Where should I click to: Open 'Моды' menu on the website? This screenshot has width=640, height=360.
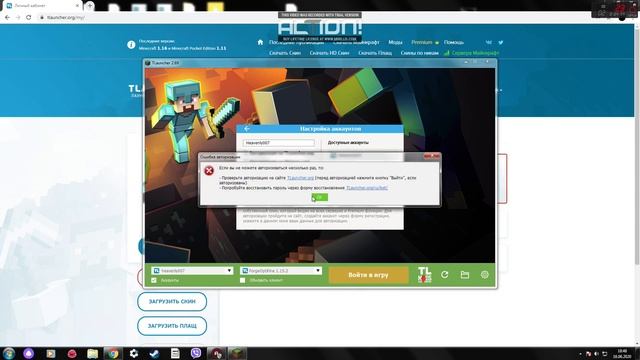395,42
